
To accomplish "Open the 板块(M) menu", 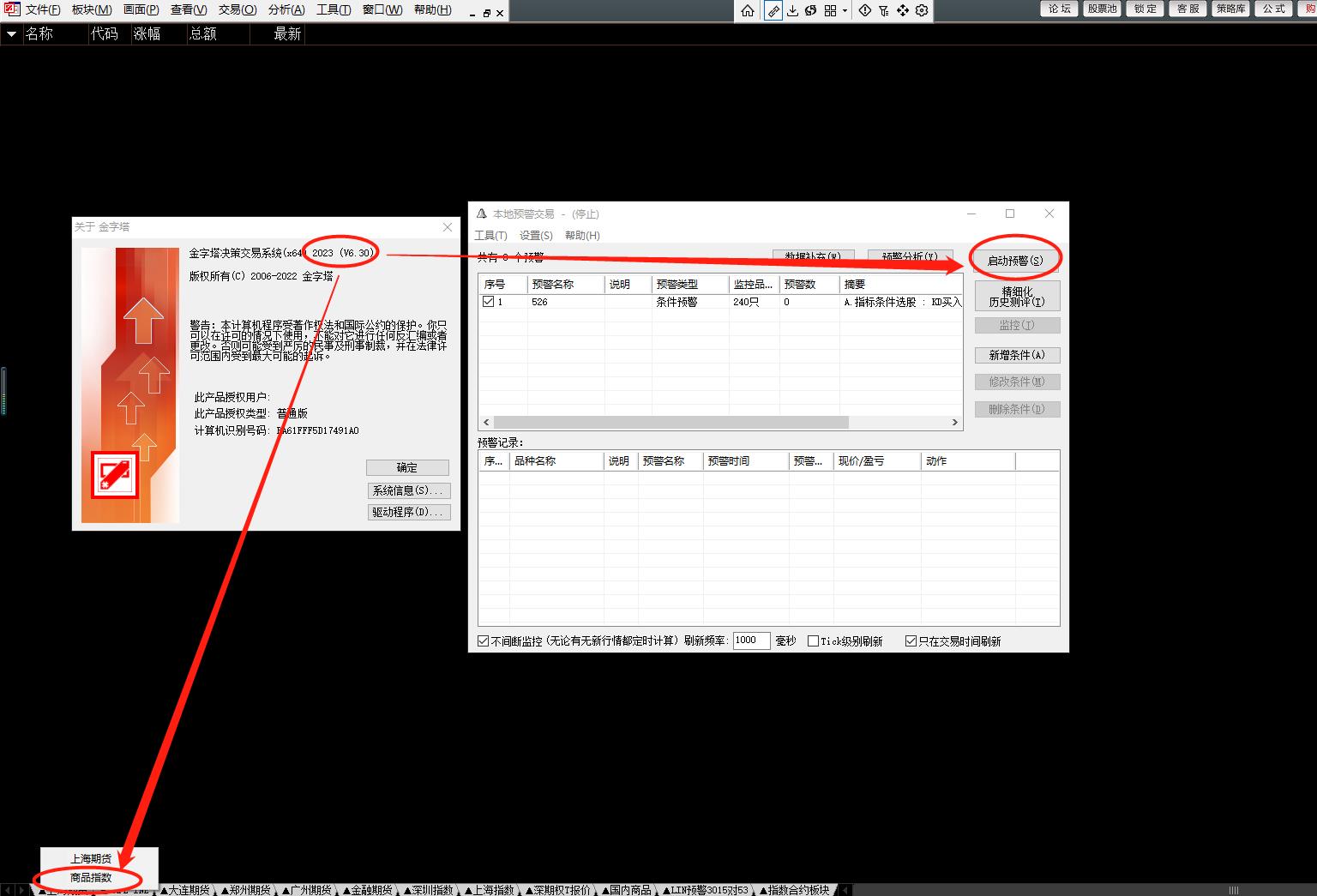I will click(92, 9).
